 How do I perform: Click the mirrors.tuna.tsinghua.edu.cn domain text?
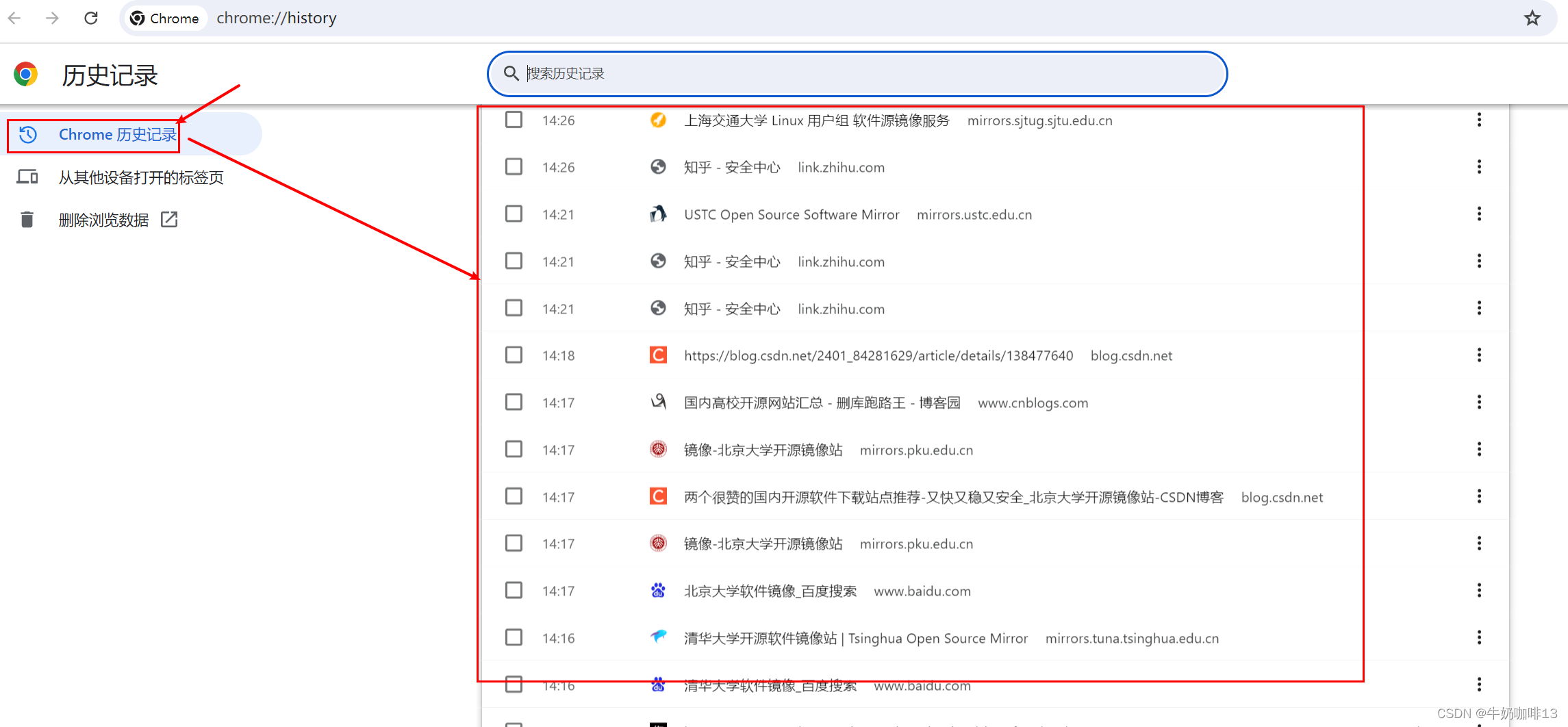(x=1132, y=639)
